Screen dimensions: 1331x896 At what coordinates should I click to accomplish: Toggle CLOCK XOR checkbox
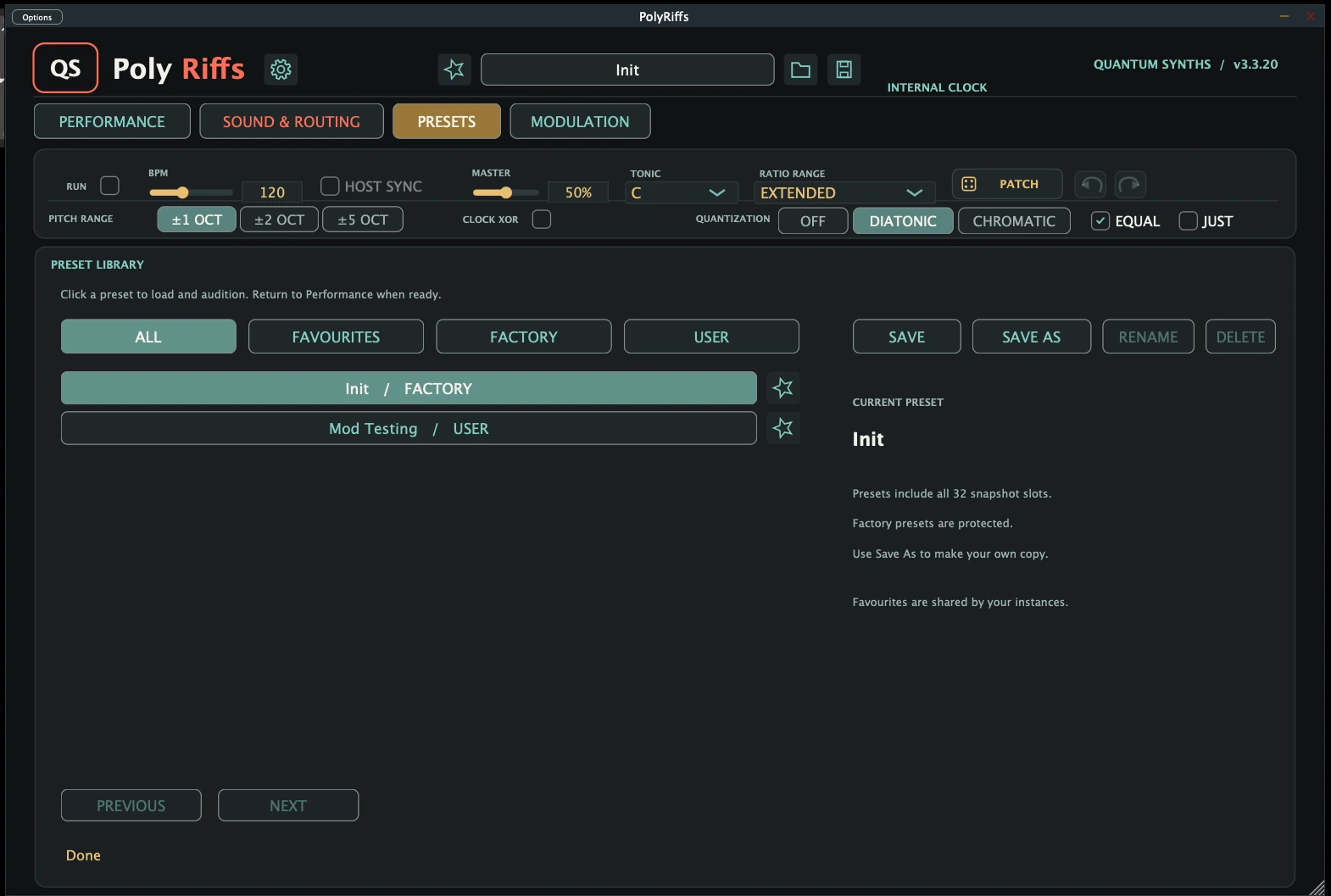(541, 220)
